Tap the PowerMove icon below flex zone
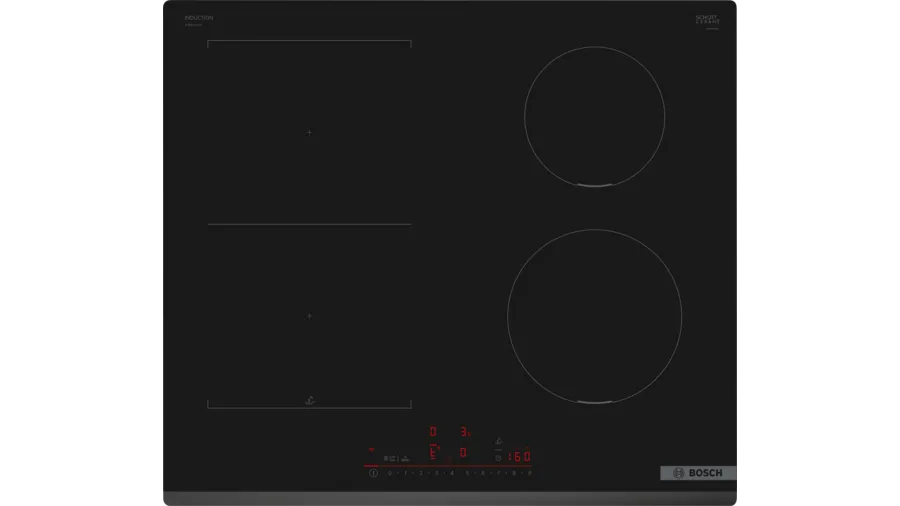Viewport: 900px width, 506px height. point(308,399)
